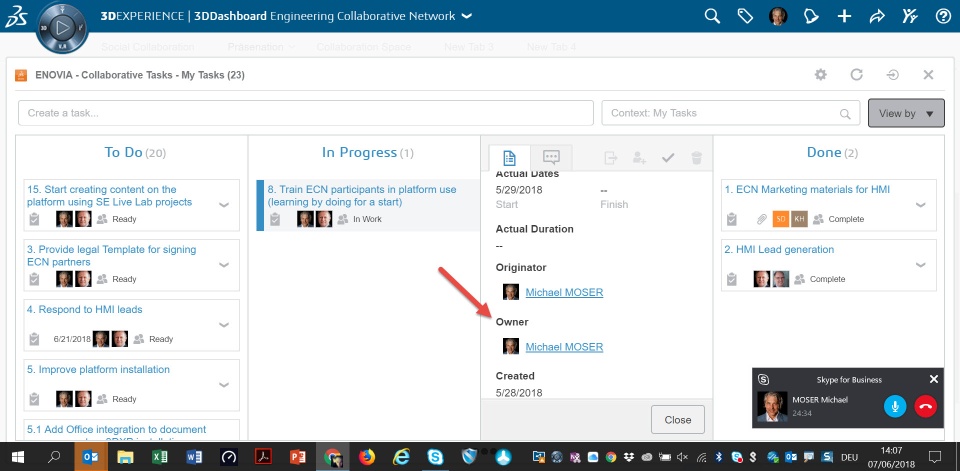Click the search magnifier in top bar
960x471 pixels.
(712, 17)
